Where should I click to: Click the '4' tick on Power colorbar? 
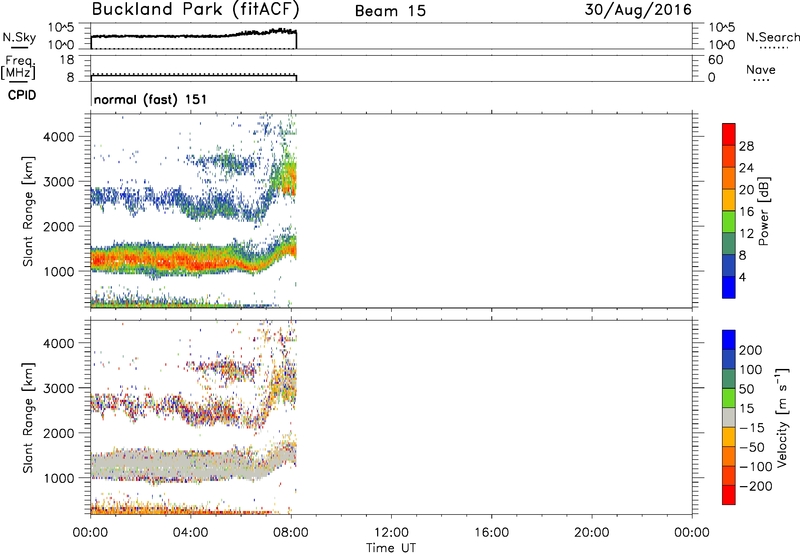tap(742, 277)
